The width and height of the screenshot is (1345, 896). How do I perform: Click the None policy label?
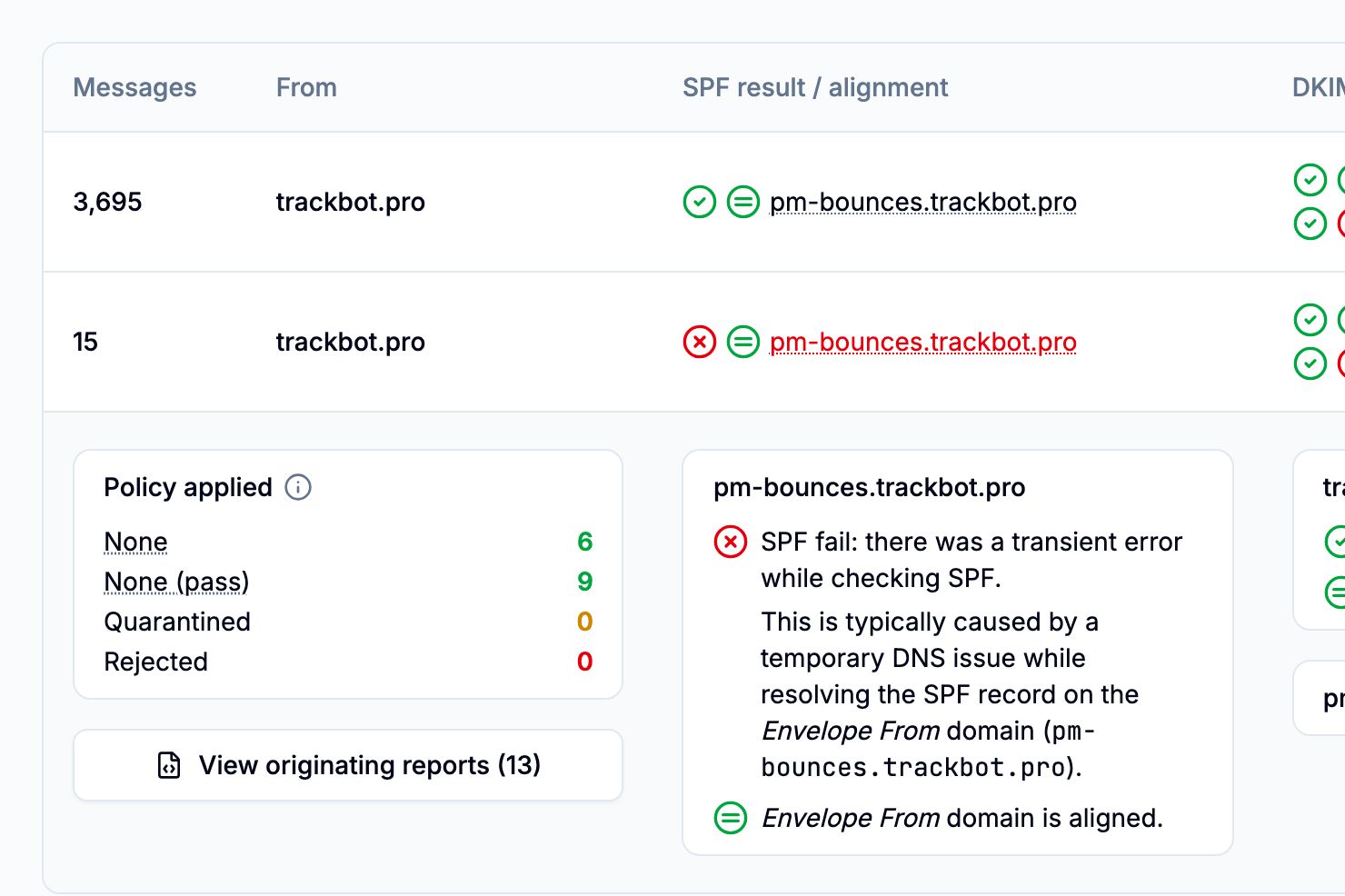pyautogui.click(x=135, y=542)
